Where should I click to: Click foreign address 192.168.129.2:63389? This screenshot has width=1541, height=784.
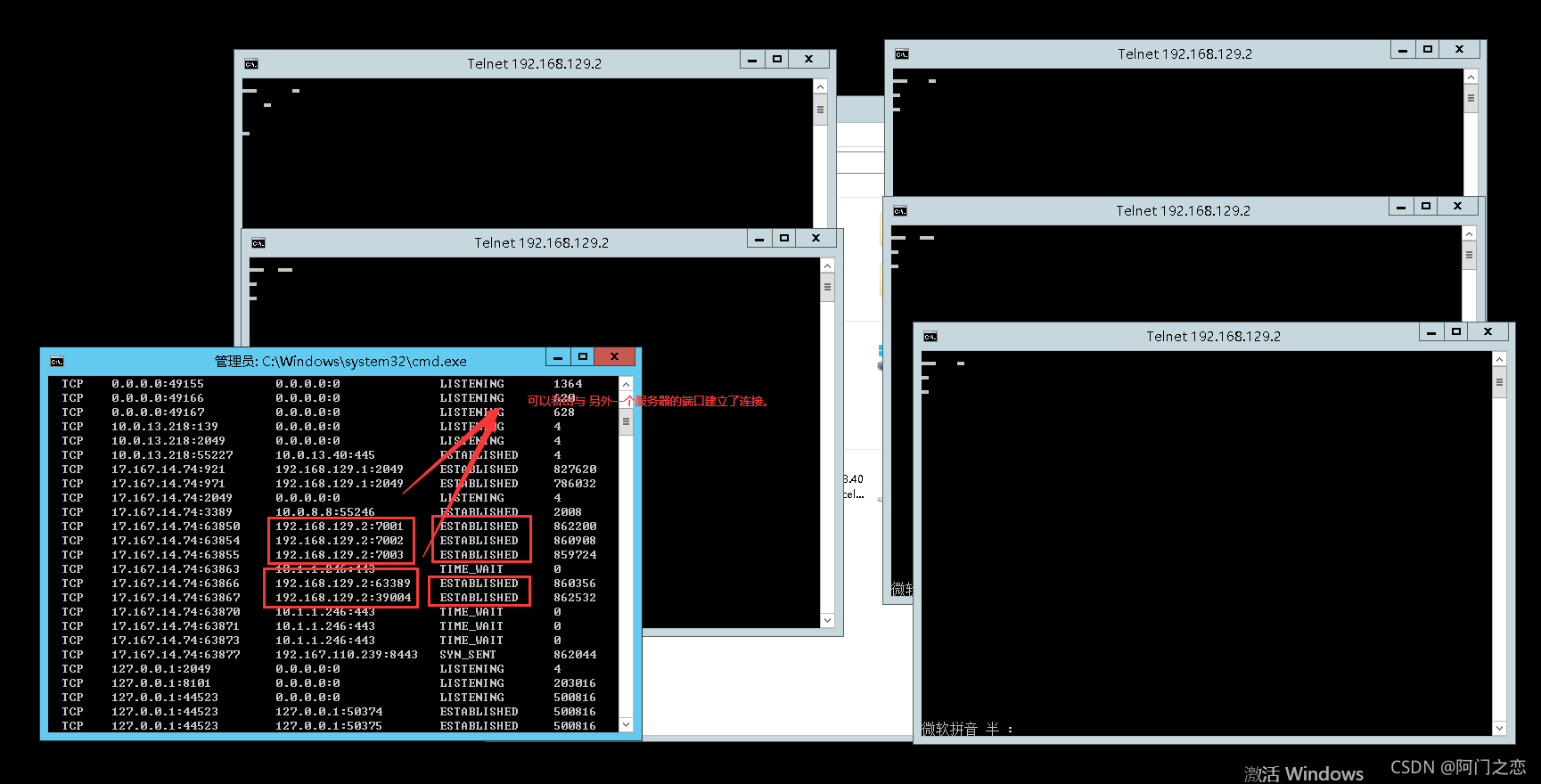pos(343,584)
